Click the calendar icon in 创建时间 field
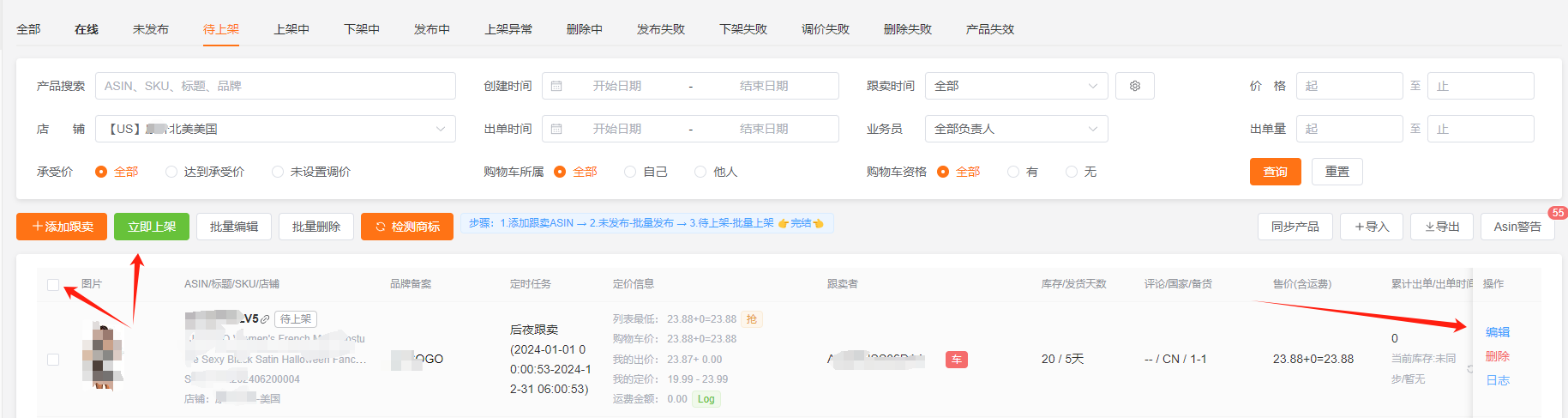The height and width of the screenshot is (418, 1568). click(x=556, y=86)
